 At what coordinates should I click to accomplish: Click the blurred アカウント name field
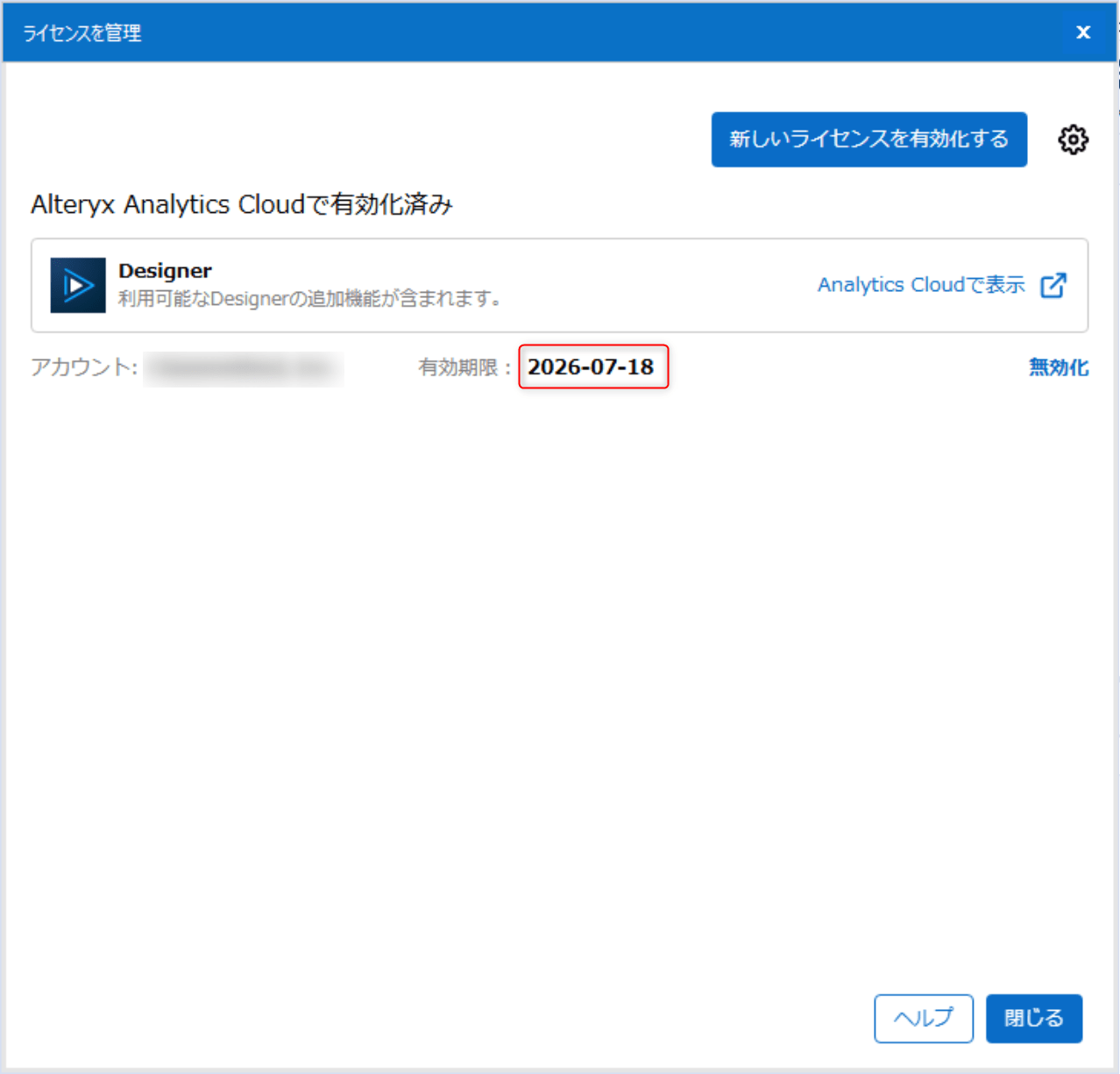coord(244,368)
